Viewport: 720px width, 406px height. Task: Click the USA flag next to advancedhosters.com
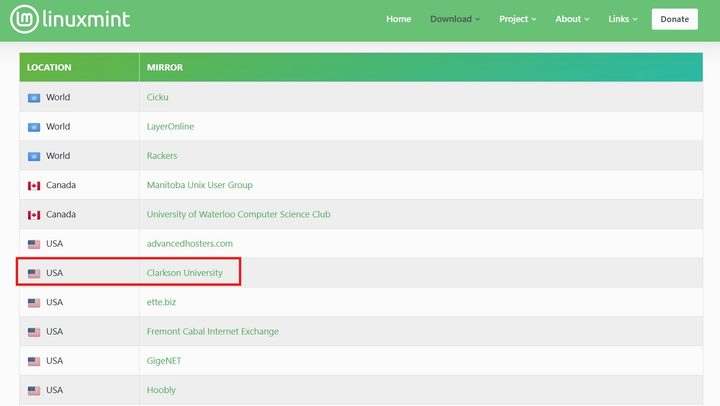pos(34,244)
